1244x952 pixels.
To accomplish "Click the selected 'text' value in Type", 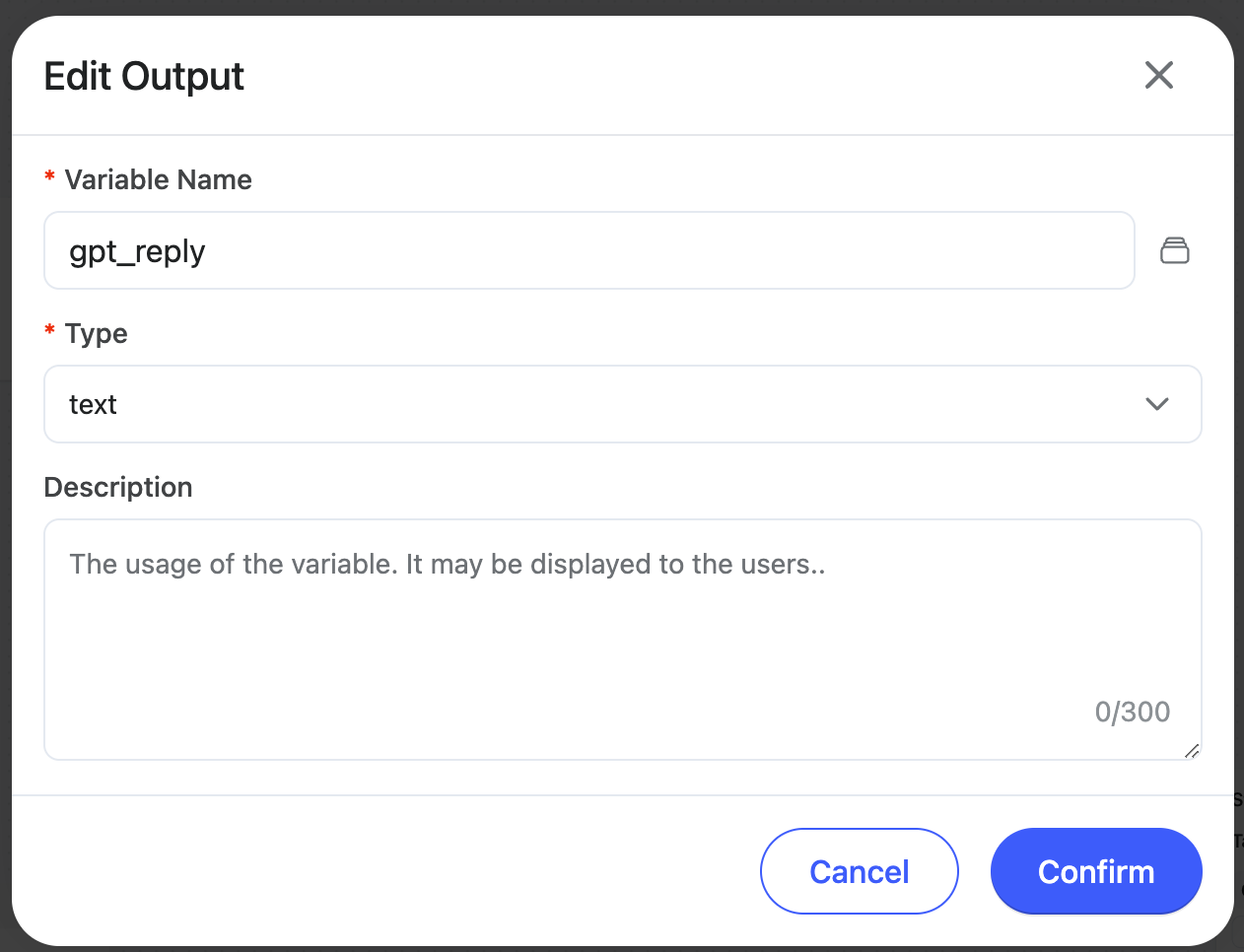I will click(x=93, y=405).
